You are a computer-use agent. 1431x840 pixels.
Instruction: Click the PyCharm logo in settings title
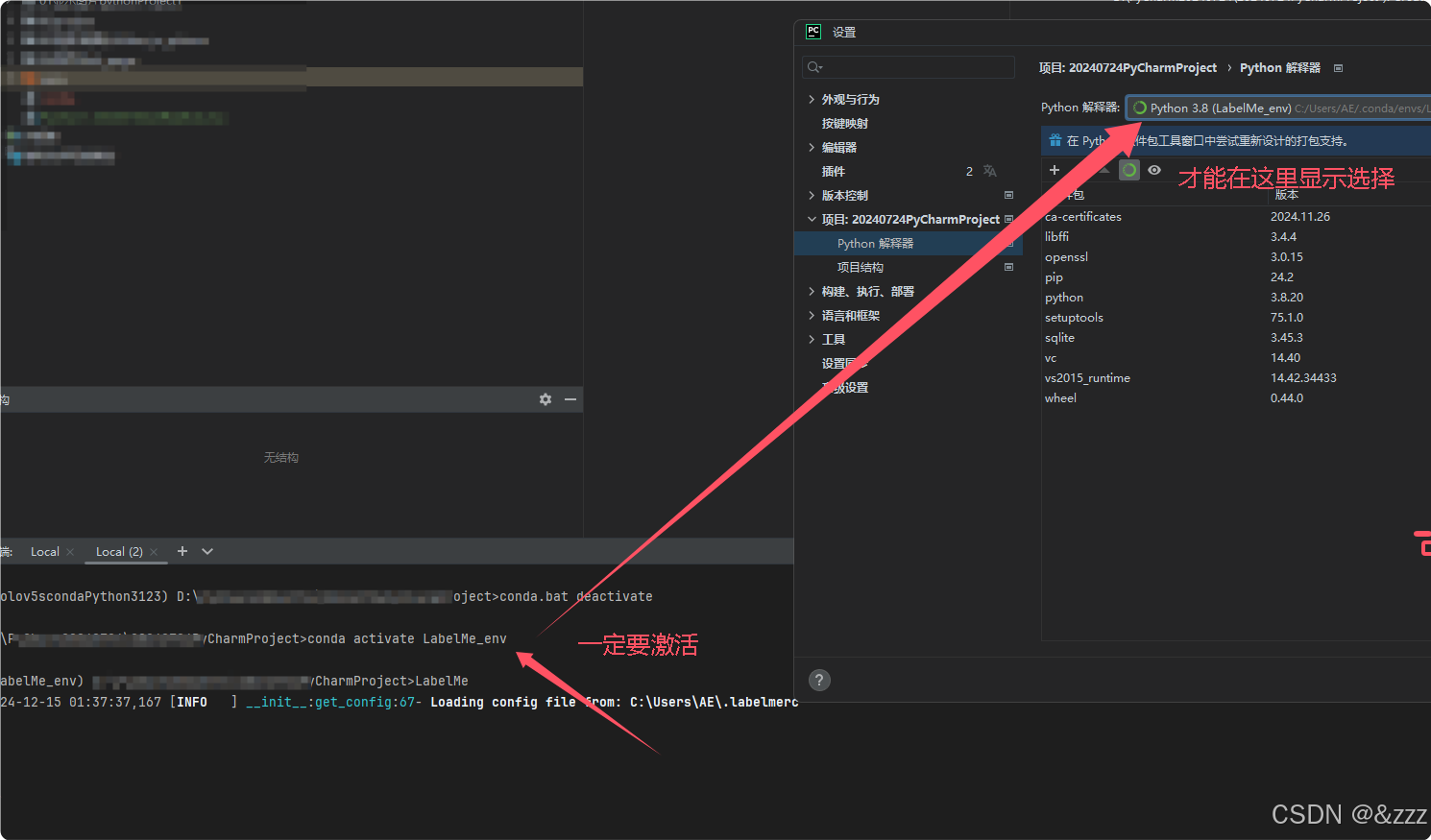tap(813, 32)
